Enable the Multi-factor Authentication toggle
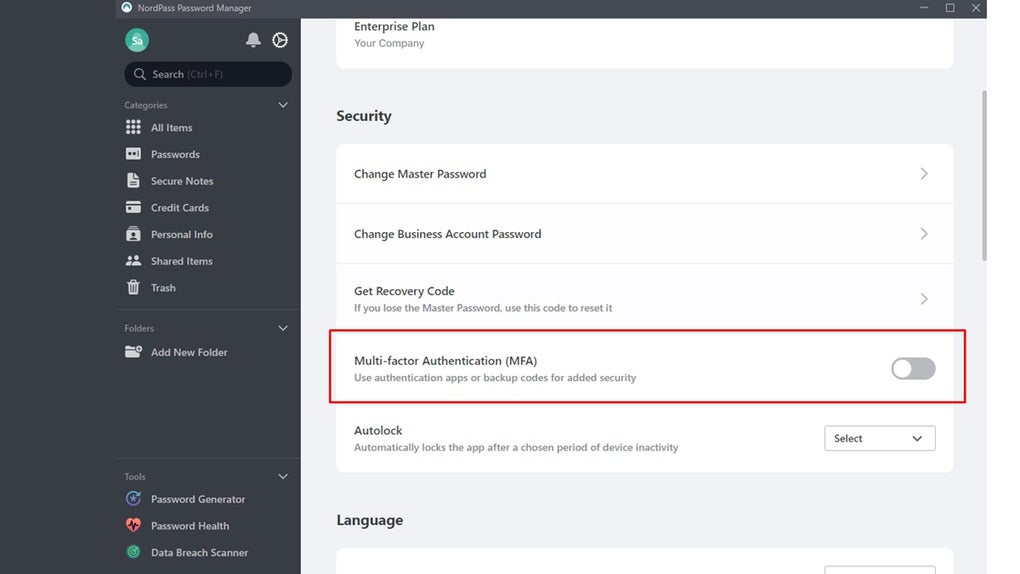 [913, 368]
